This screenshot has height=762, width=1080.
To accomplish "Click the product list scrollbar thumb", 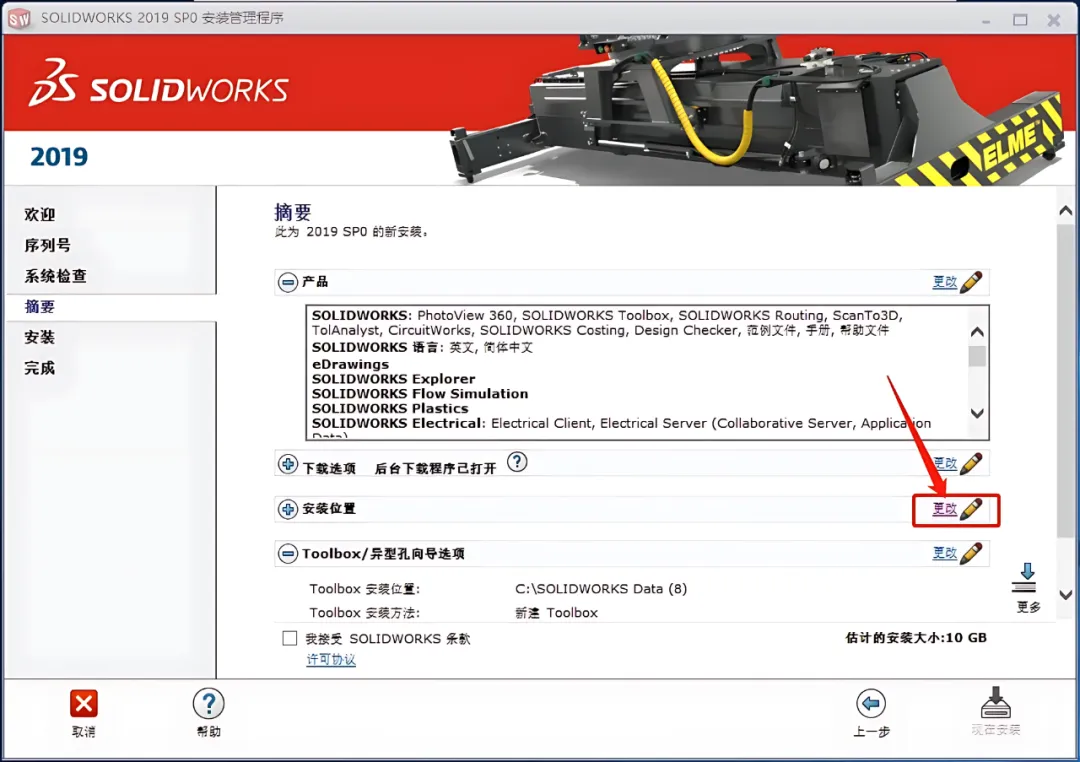I will (977, 357).
